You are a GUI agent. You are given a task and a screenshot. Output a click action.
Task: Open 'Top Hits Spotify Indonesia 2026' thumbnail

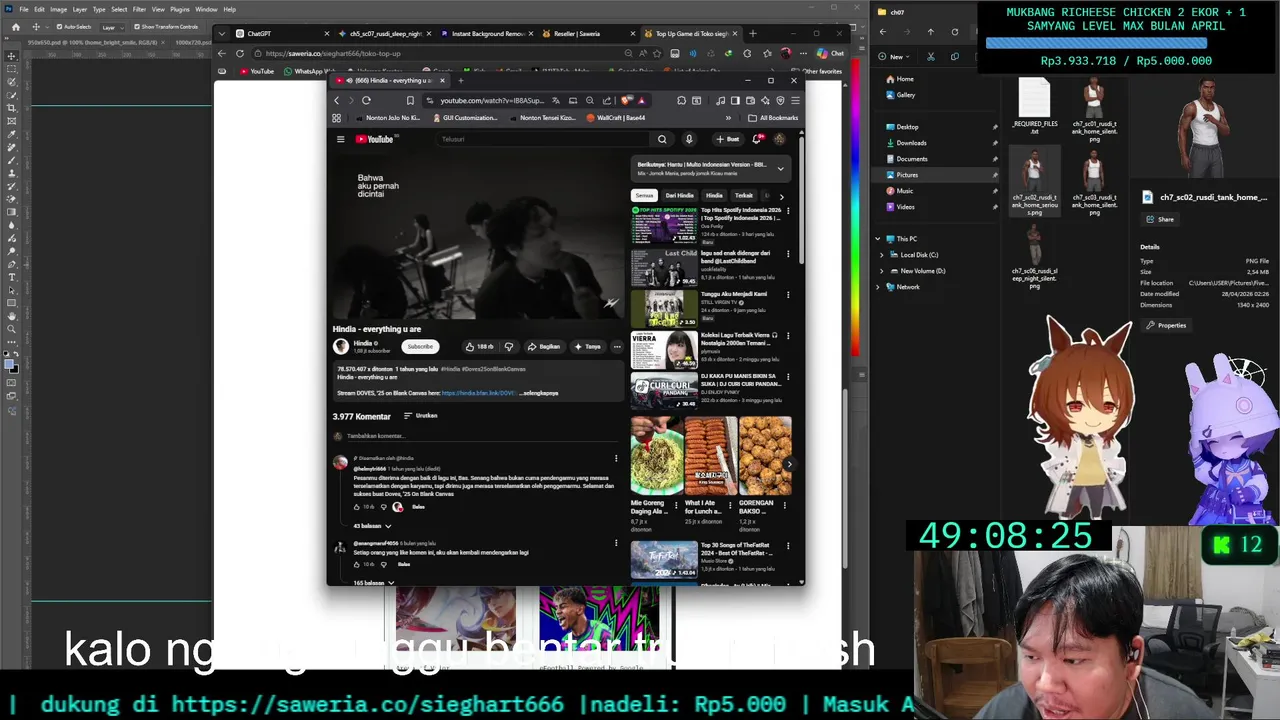click(664, 225)
